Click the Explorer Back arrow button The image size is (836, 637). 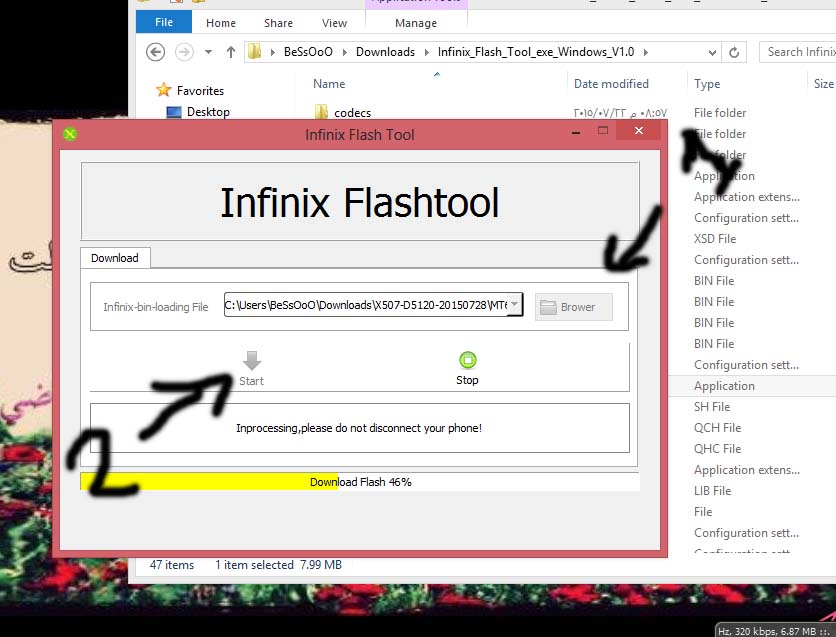(155, 52)
